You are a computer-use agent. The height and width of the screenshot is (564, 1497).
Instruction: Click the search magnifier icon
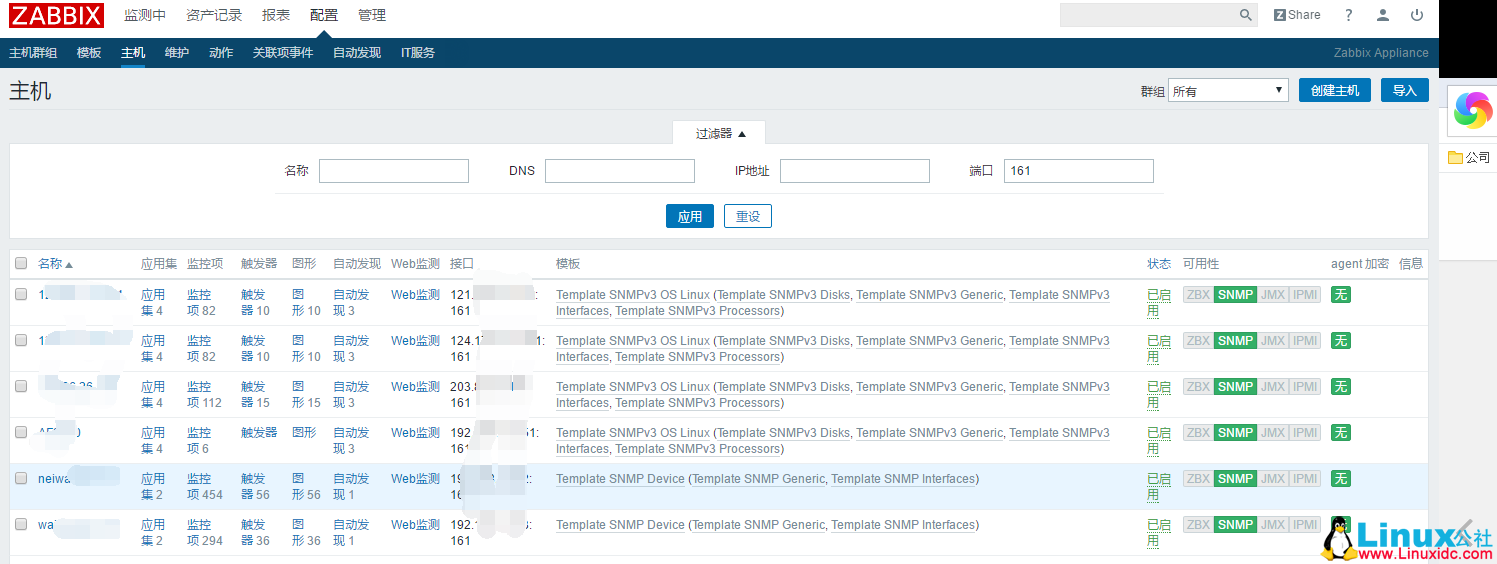tap(1246, 15)
